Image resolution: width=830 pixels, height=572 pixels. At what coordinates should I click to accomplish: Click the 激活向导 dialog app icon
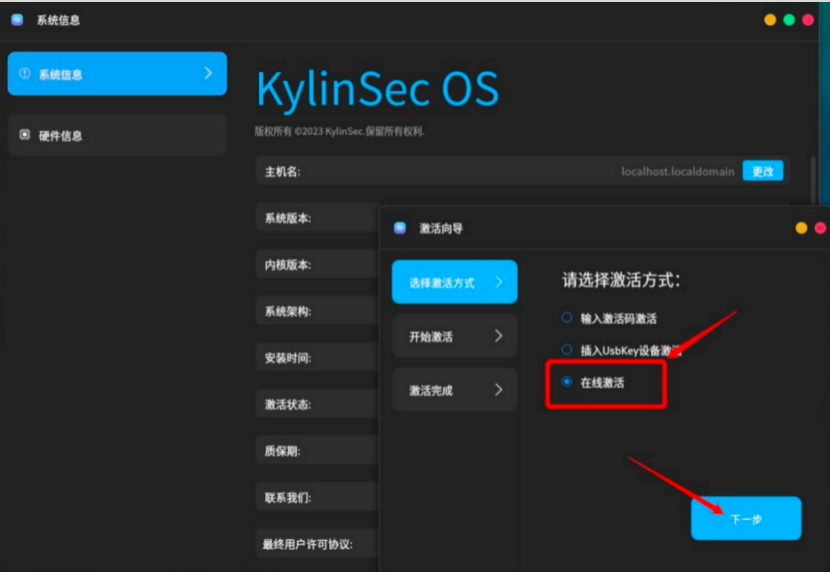tap(400, 228)
